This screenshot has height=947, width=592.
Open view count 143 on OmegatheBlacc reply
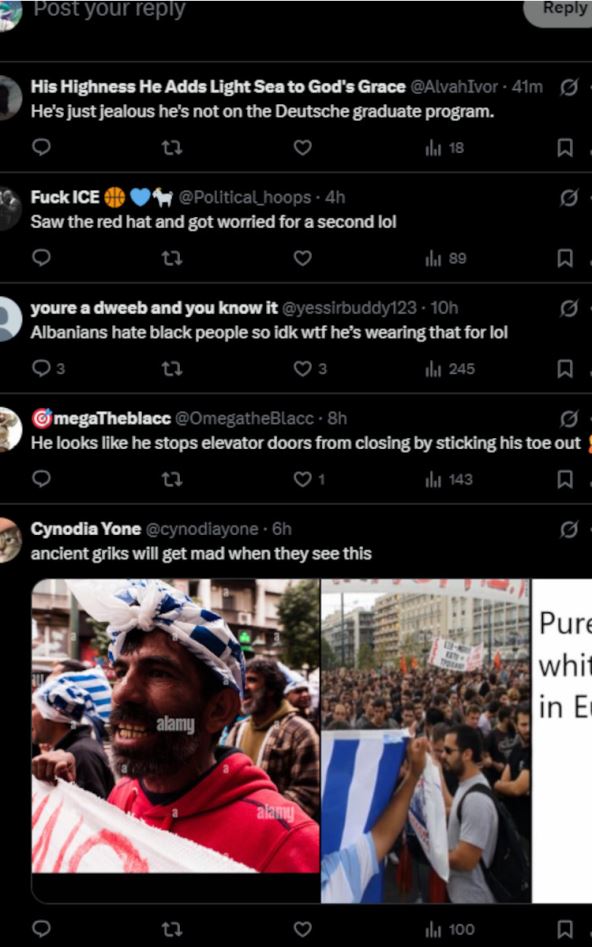(x=449, y=479)
